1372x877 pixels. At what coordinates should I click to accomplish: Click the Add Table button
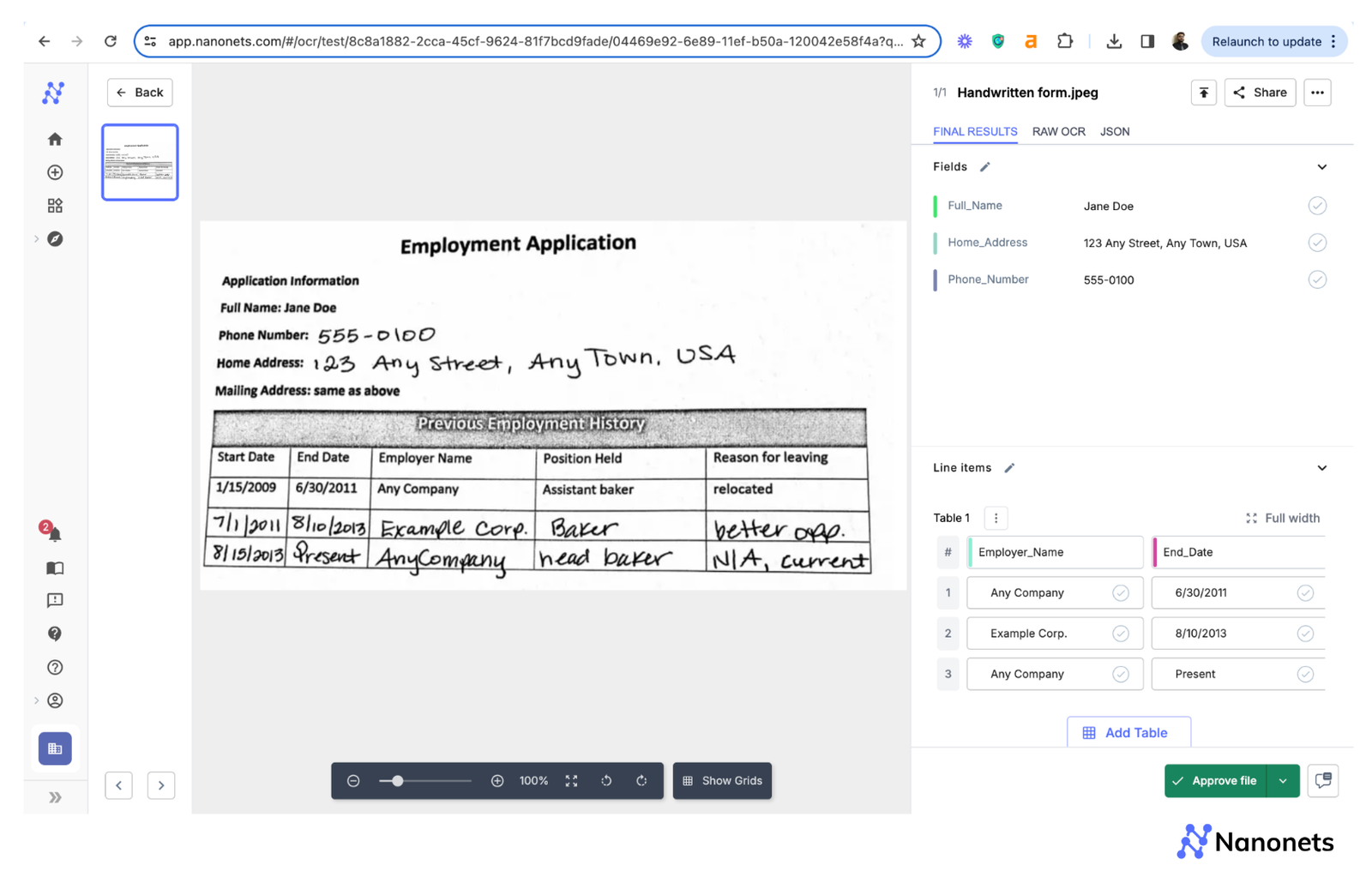click(1128, 732)
